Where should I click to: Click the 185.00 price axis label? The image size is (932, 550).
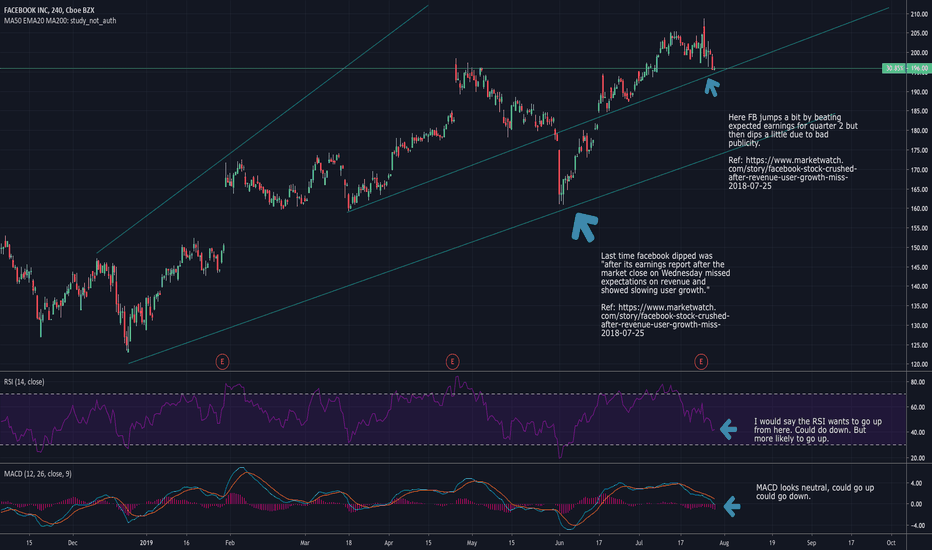pos(919,111)
